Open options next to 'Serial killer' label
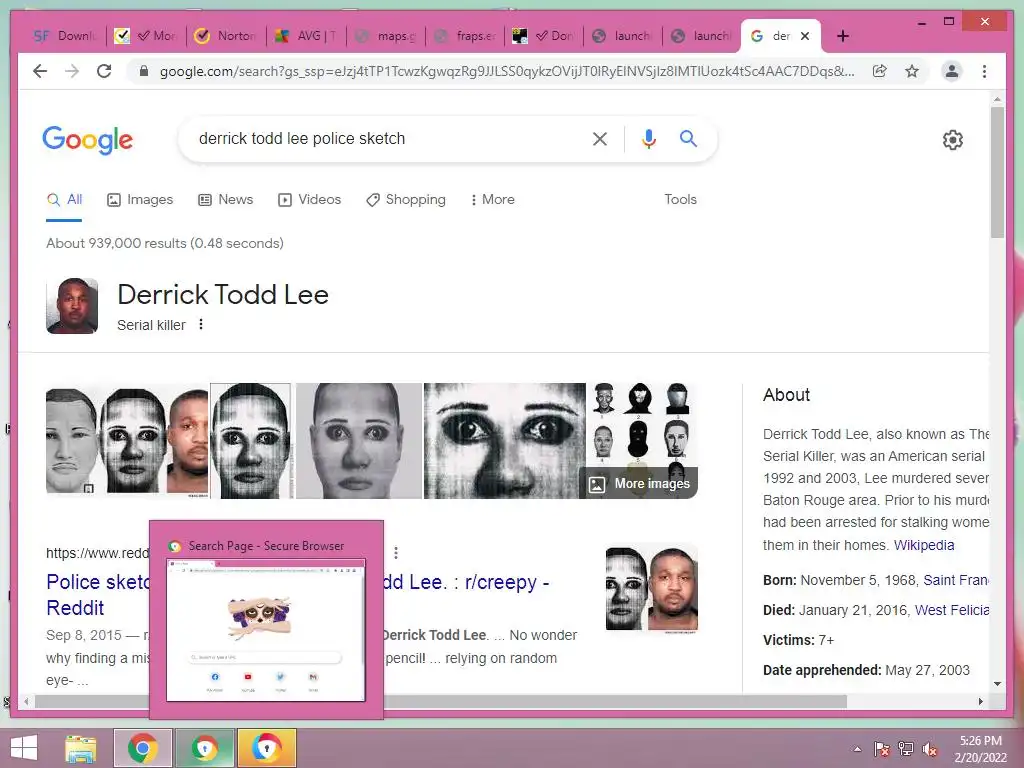The width and height of the screenshot is (1024, 768). (x=201, y=325)
